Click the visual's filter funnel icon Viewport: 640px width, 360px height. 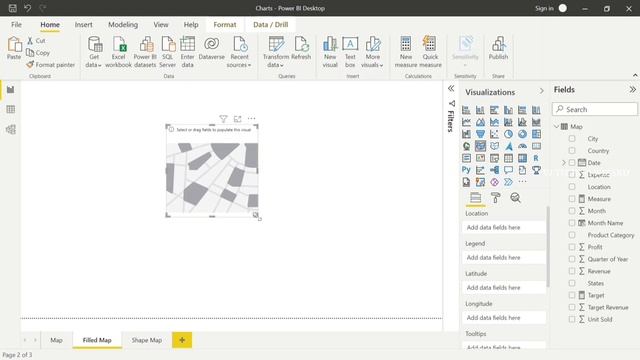point(223,119)
